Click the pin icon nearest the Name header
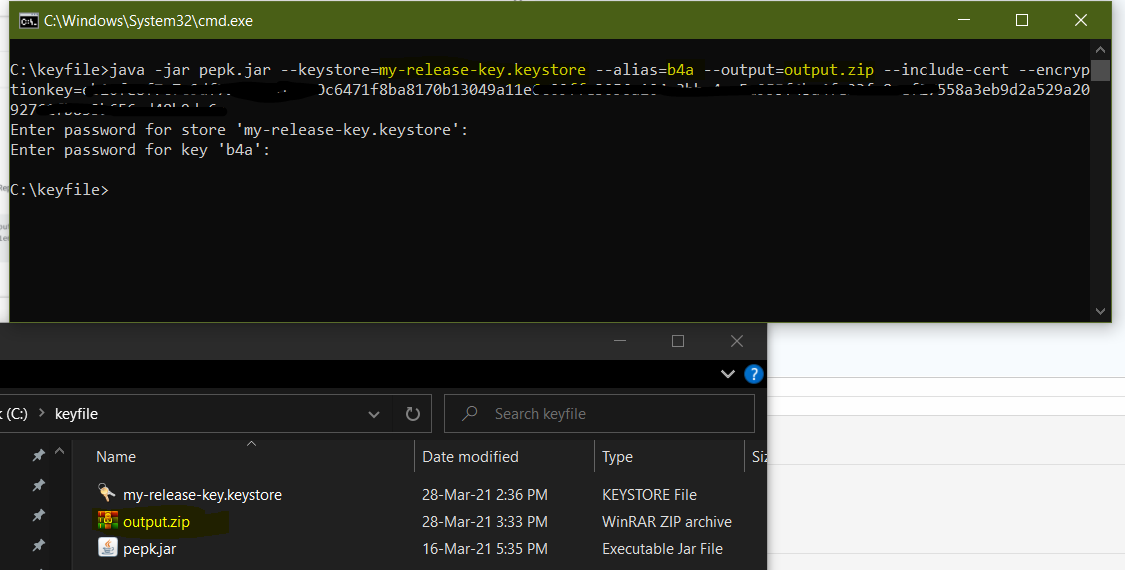The image size is (1125, 570). (x=39, y=455)
